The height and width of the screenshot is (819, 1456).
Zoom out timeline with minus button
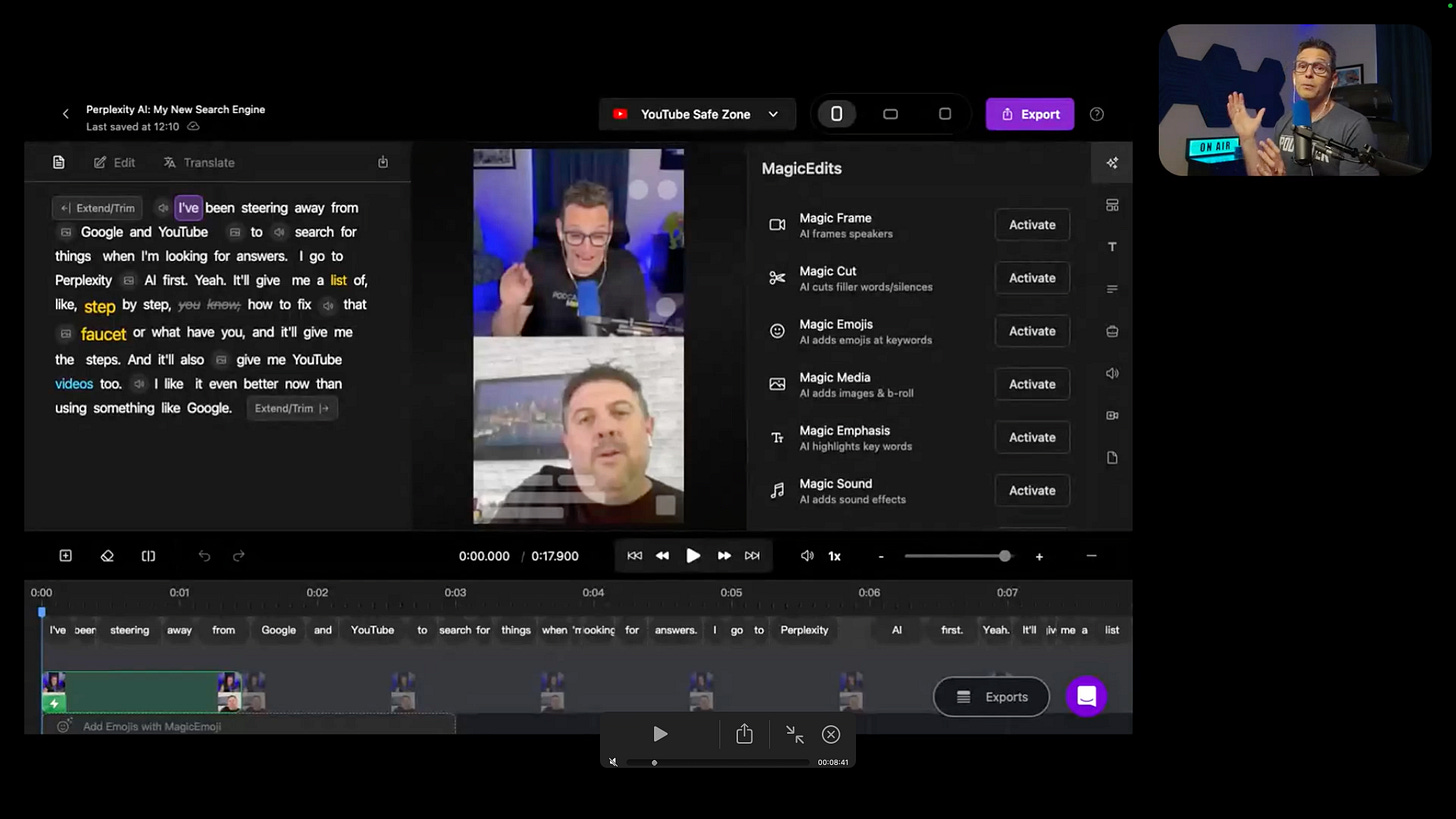(881, 556)
